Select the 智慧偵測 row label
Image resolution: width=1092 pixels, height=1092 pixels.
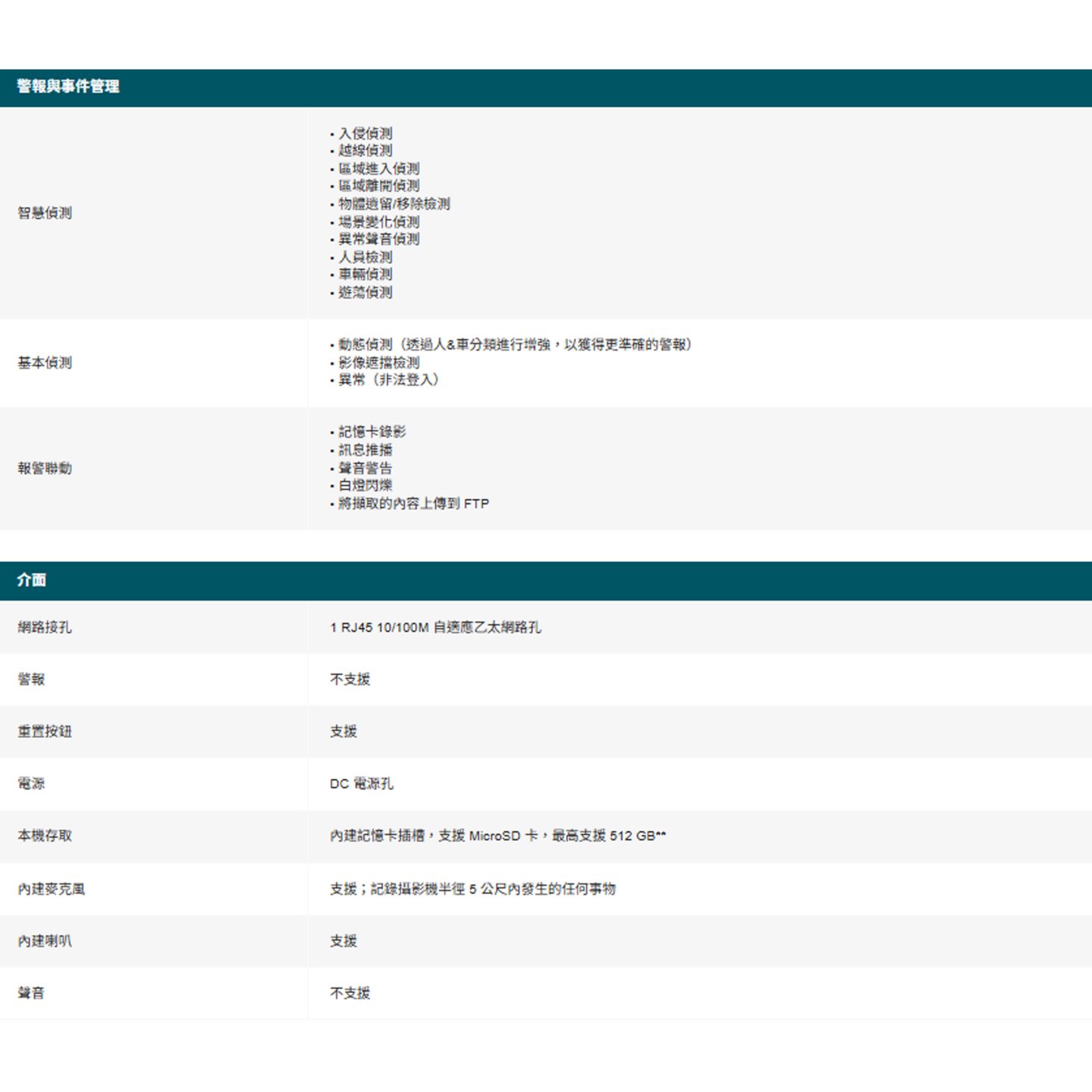45,213
